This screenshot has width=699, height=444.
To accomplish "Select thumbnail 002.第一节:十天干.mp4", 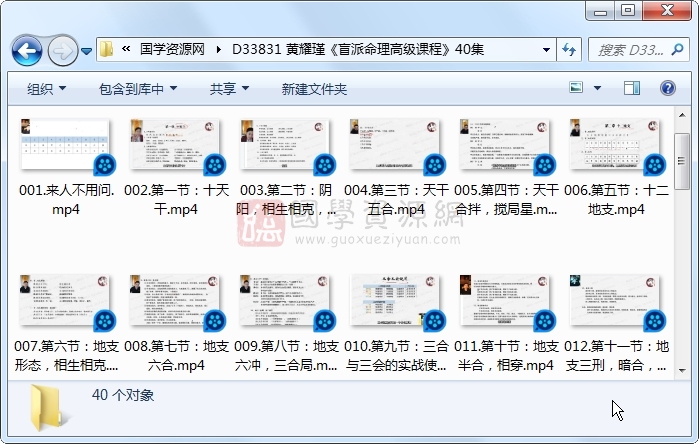I will 175,144.
